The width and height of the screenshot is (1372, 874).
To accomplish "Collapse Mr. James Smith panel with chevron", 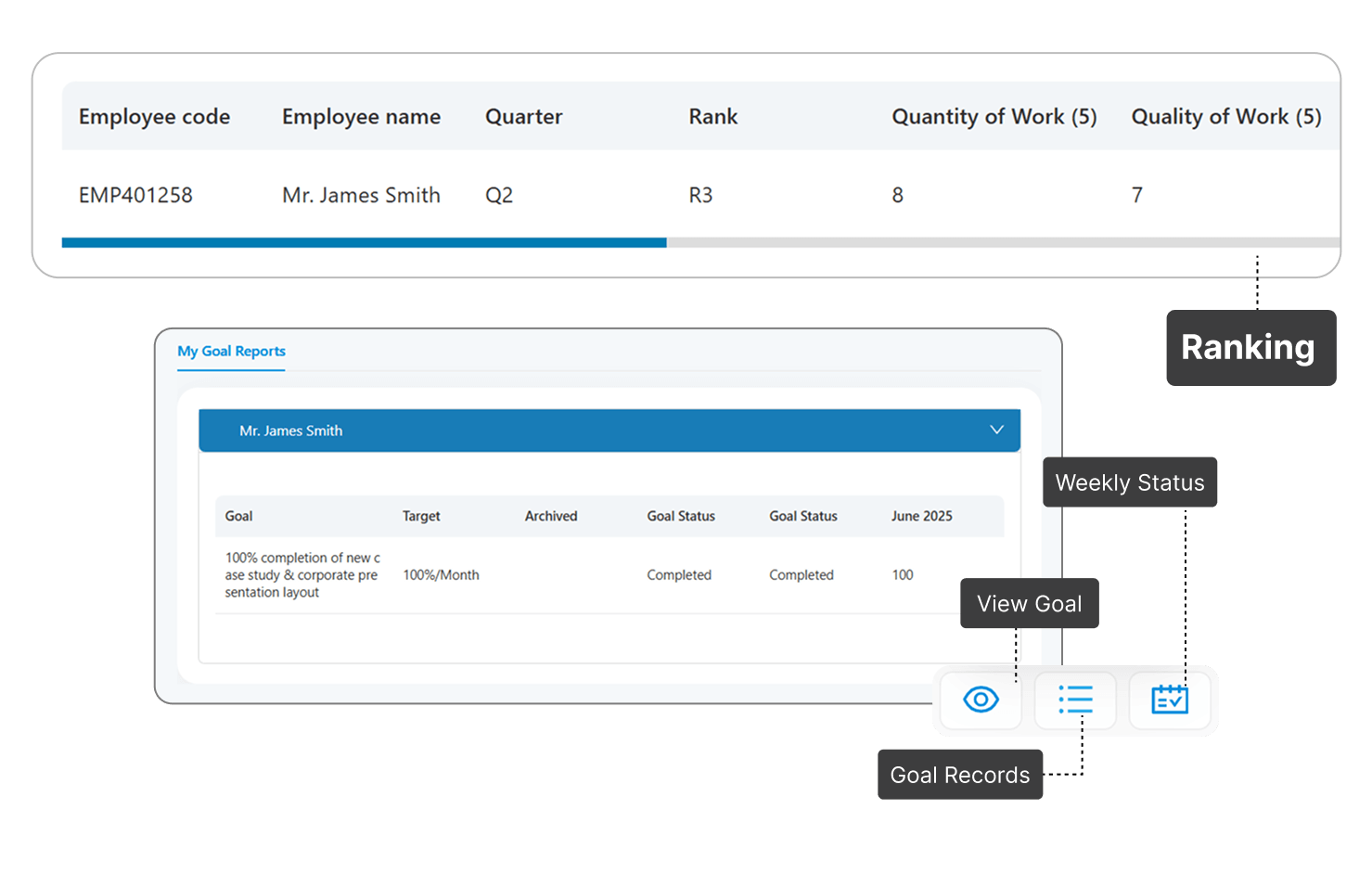I will click(x=996, y=430).
